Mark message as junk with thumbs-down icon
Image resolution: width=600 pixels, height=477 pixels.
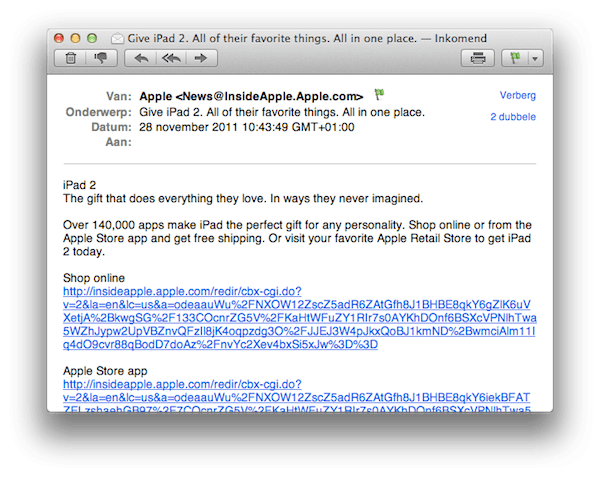[101, 58]
